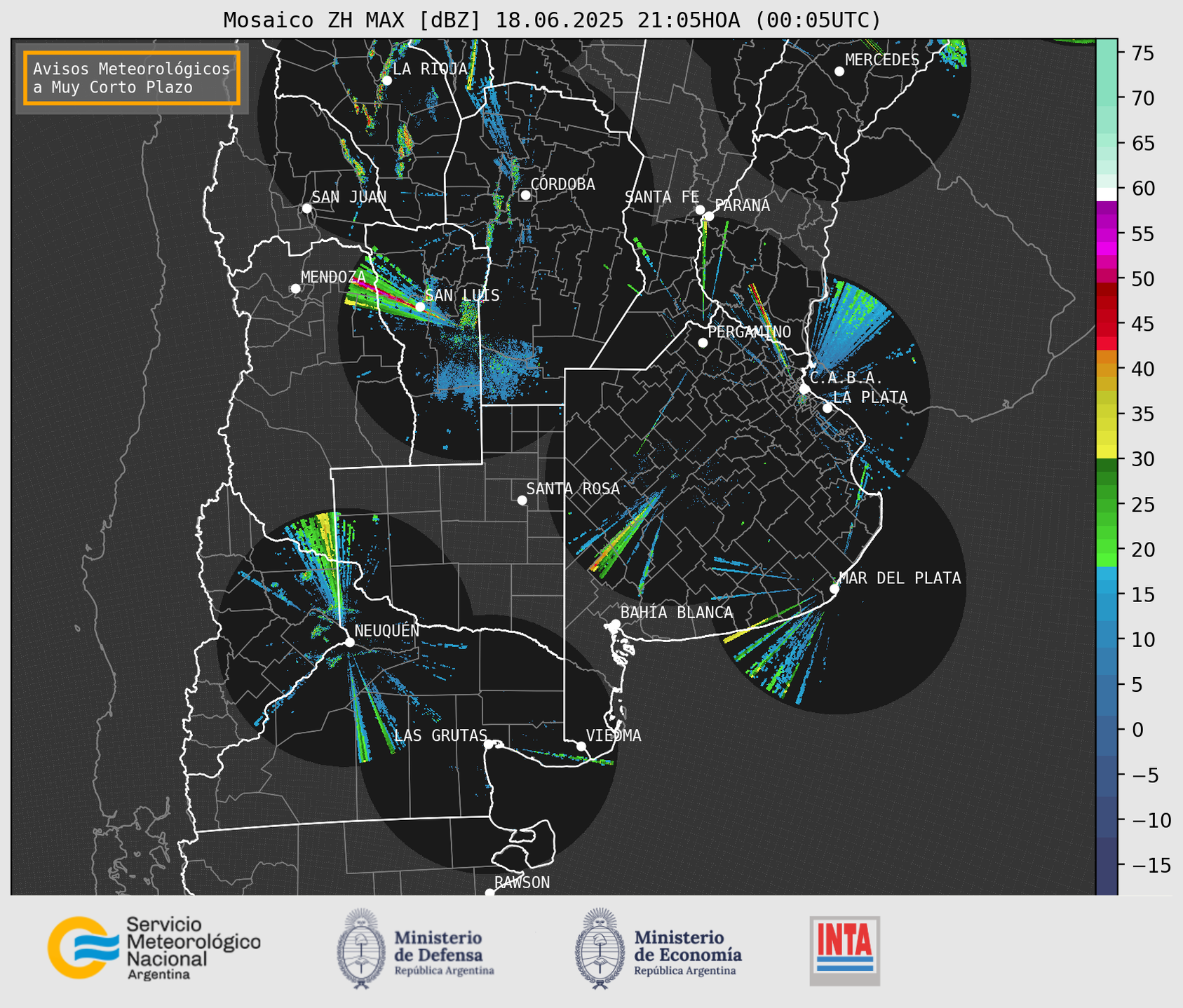The image size is (1183, 1008).
Task: Select the MENDOZA city marker
Action: click(x=295, y=289)
